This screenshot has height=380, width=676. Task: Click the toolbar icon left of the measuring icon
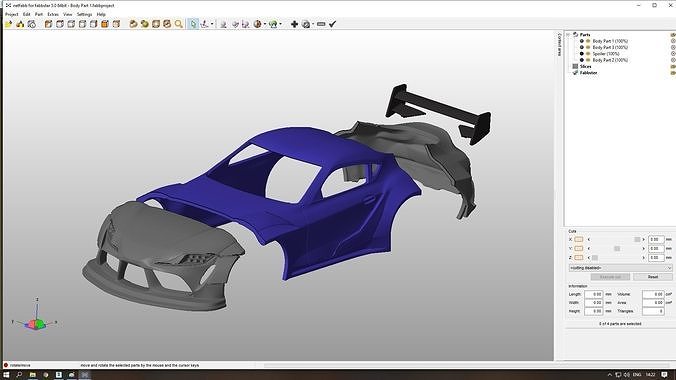coord(235,24)
